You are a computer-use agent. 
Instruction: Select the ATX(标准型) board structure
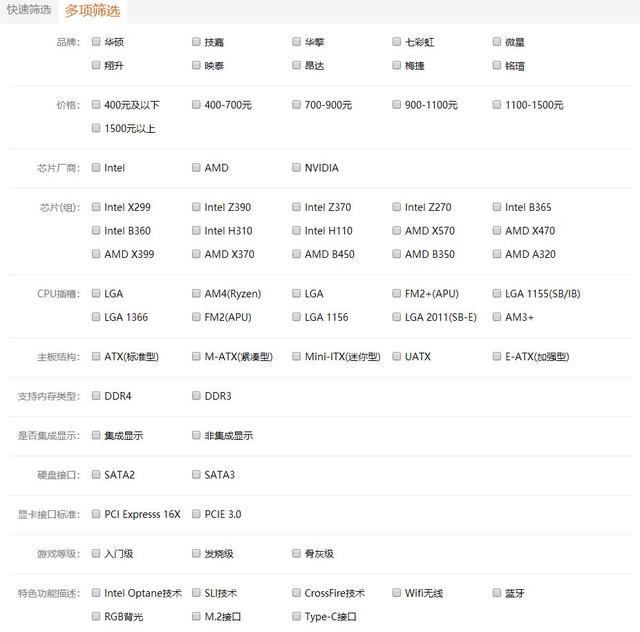[96, 356]
